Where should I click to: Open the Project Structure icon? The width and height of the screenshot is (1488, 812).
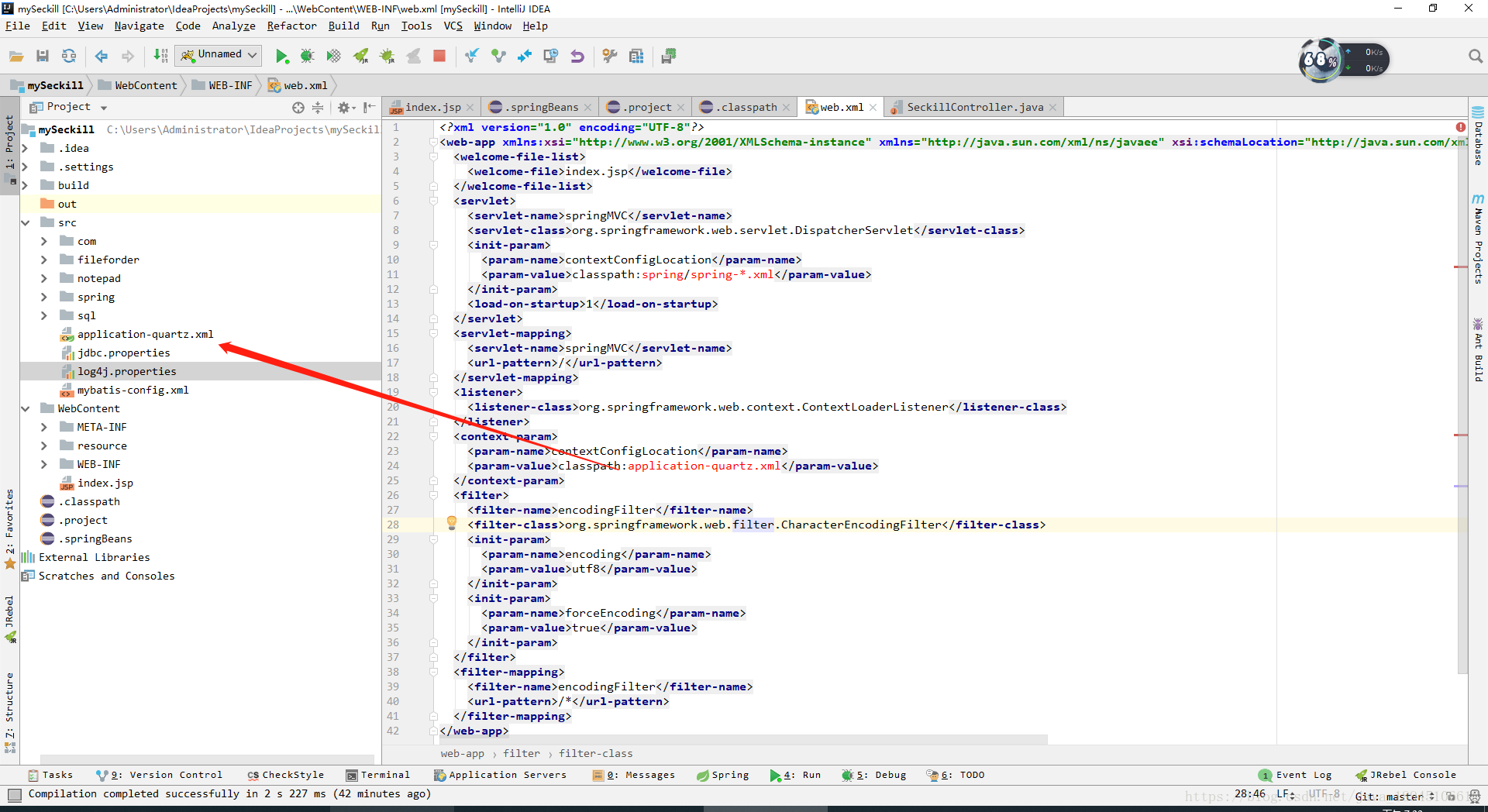636,56
